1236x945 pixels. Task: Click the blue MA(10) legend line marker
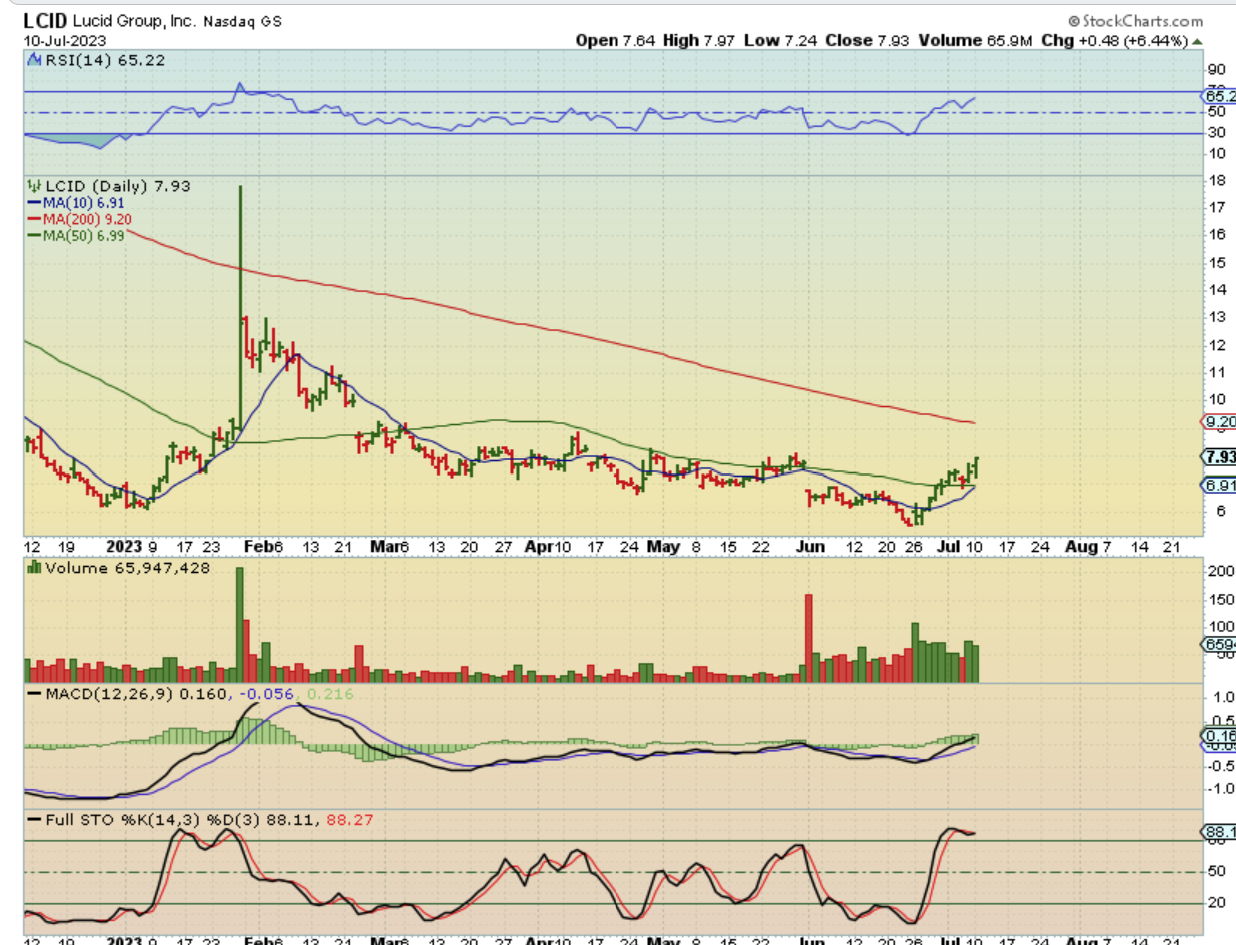33,201
